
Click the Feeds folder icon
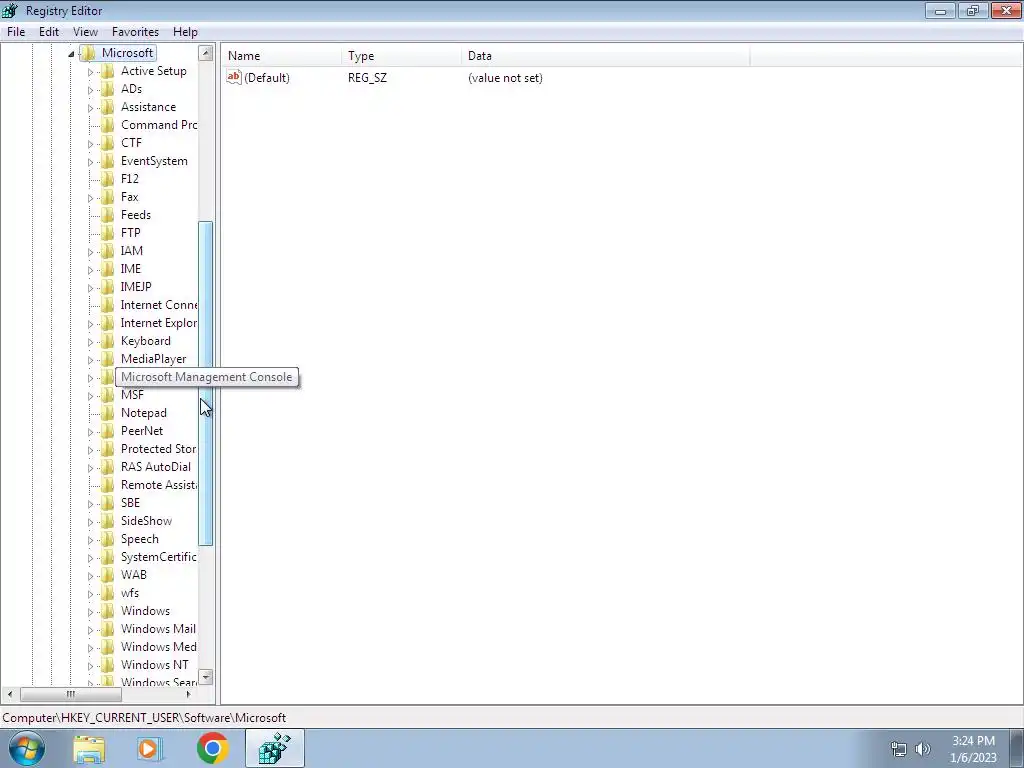[x=108, y=215]
